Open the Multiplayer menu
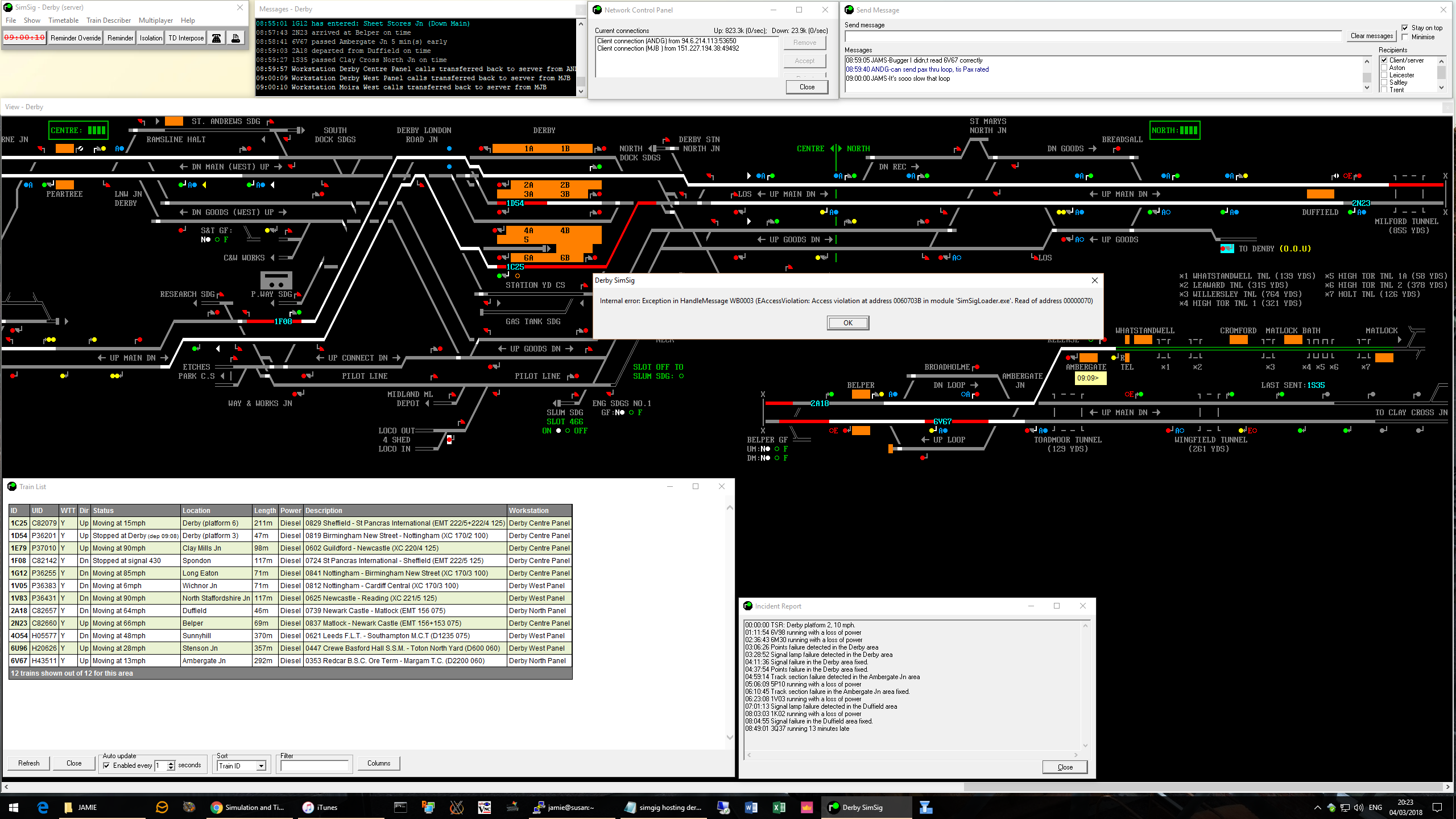The width and height of the screenshot is (1456, 819). click(x=156, y=20)
